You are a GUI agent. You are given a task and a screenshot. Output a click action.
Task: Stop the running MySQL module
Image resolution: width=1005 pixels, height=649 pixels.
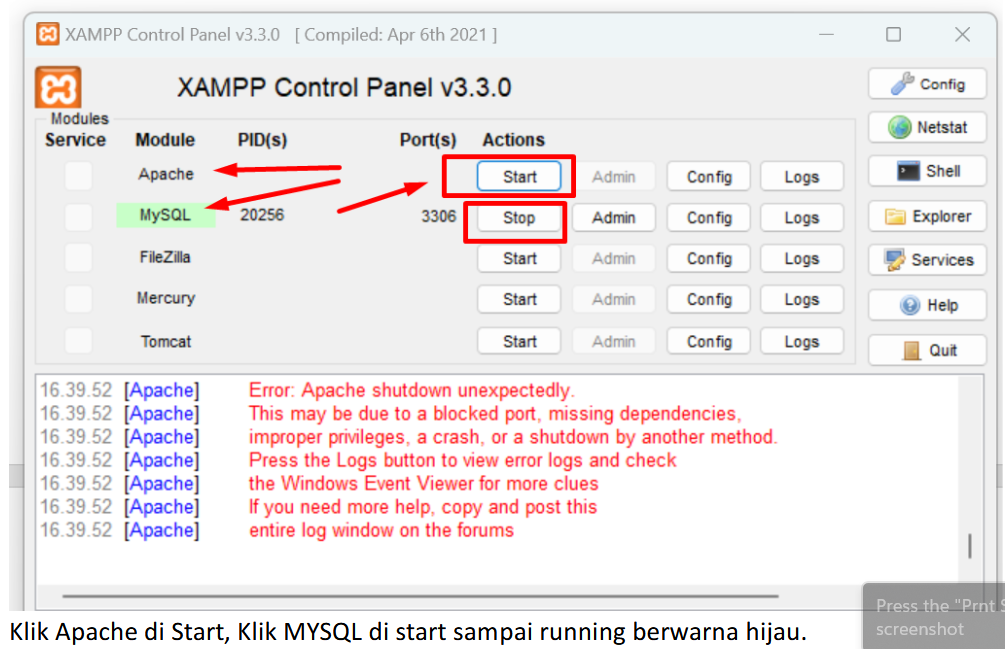[x=519, y=218]
